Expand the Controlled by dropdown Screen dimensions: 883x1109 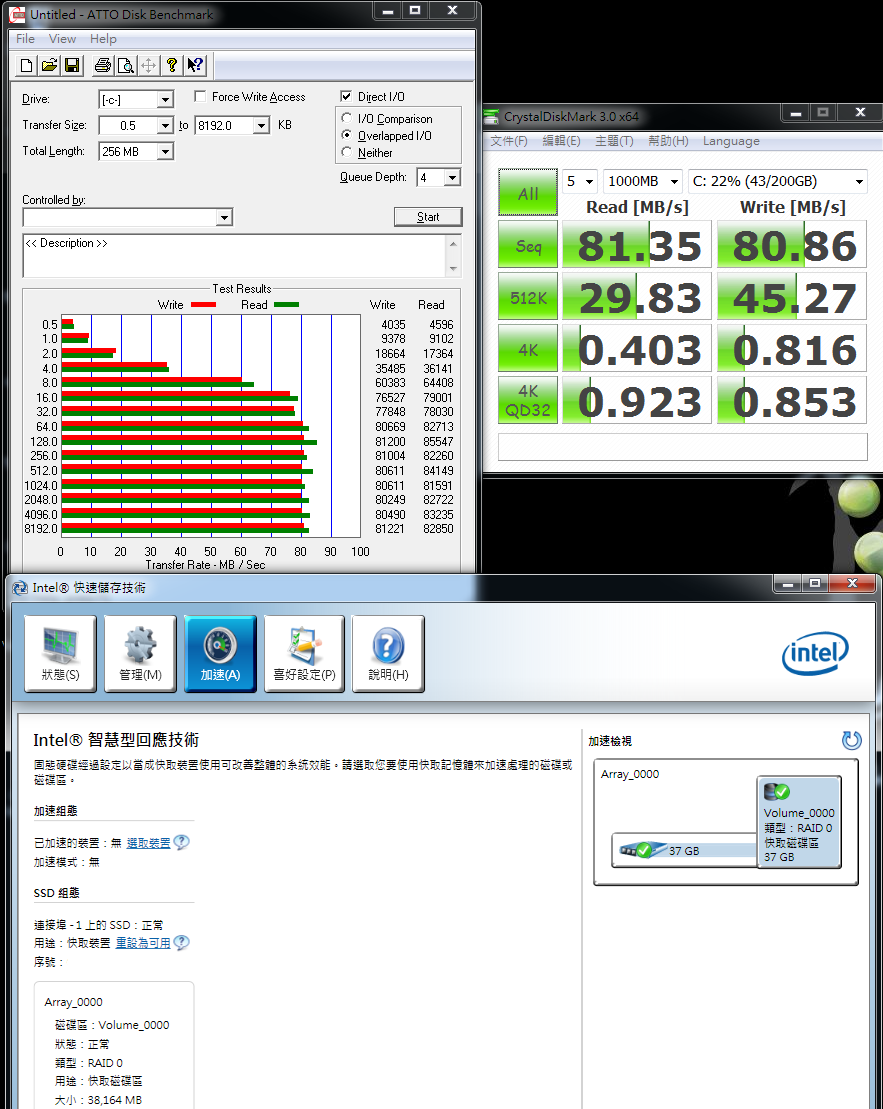coord(224,217)
